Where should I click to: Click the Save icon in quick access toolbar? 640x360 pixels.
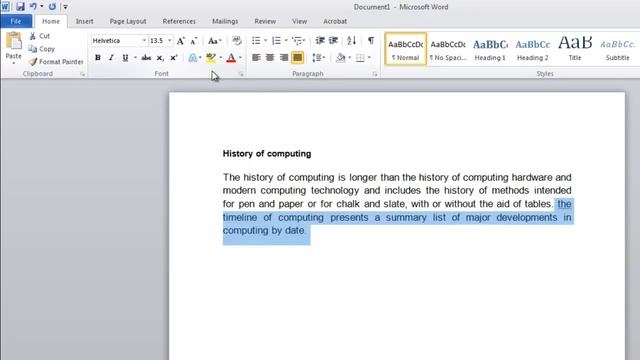(20, 7)
